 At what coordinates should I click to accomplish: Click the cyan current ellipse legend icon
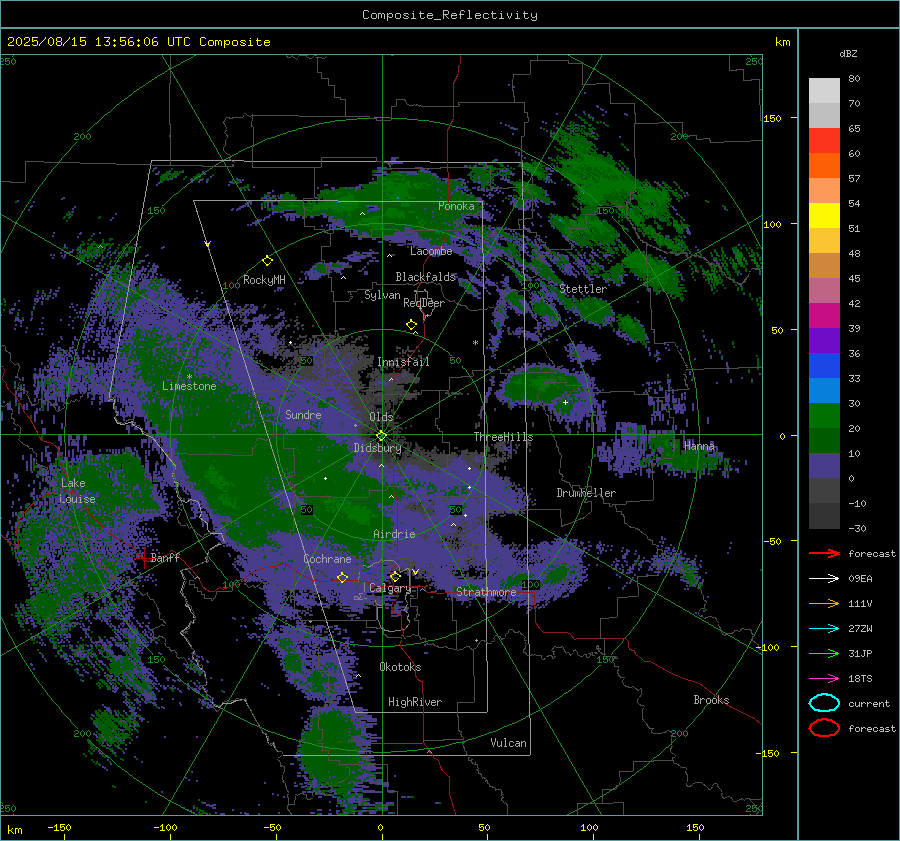click(x=824, y=703)
